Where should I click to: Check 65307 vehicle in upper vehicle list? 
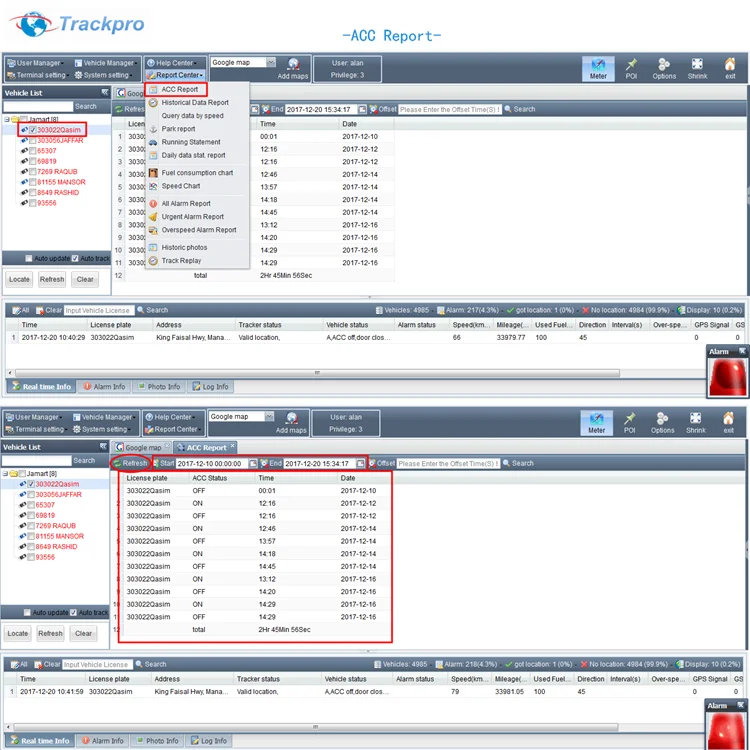(x=33, y=151)
